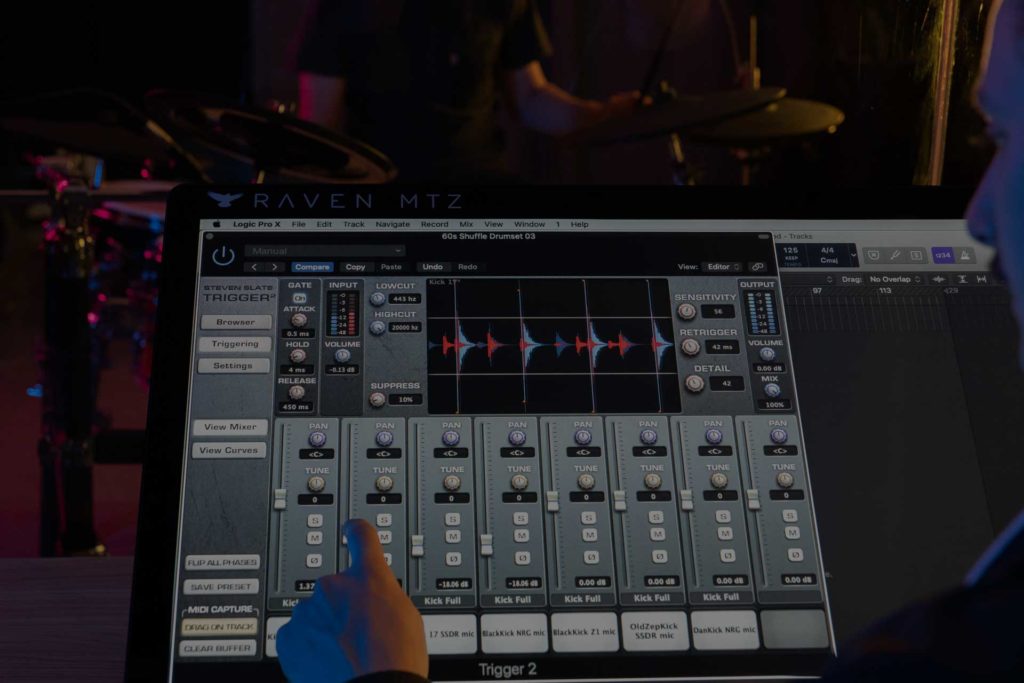The width and height of the screenshot is (1024, 683).
Task: Click the pencil icon in Logic's control bar
Action: [895, 255]
